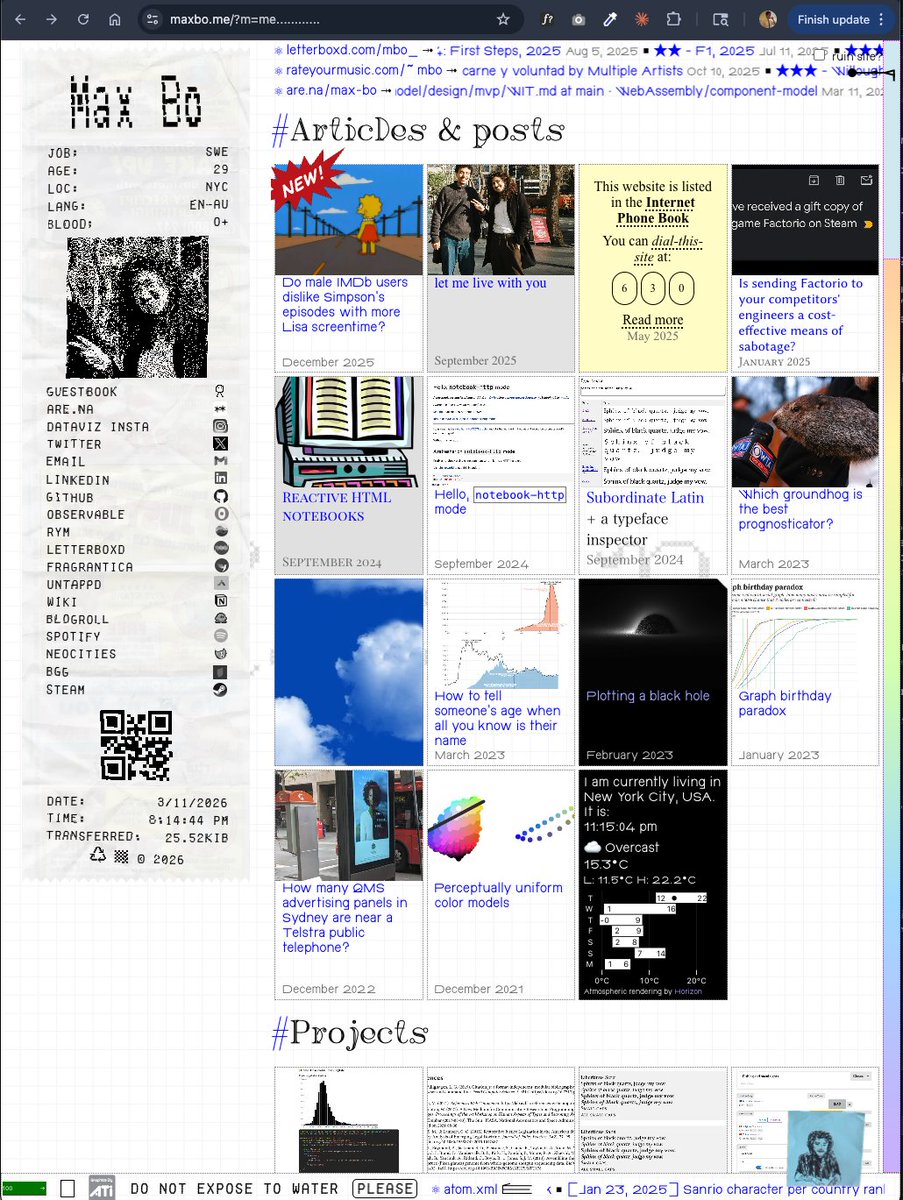Open the BLOGROLL sidebar link
This screenshot has width=903, height=1200.
pos(77,619)
